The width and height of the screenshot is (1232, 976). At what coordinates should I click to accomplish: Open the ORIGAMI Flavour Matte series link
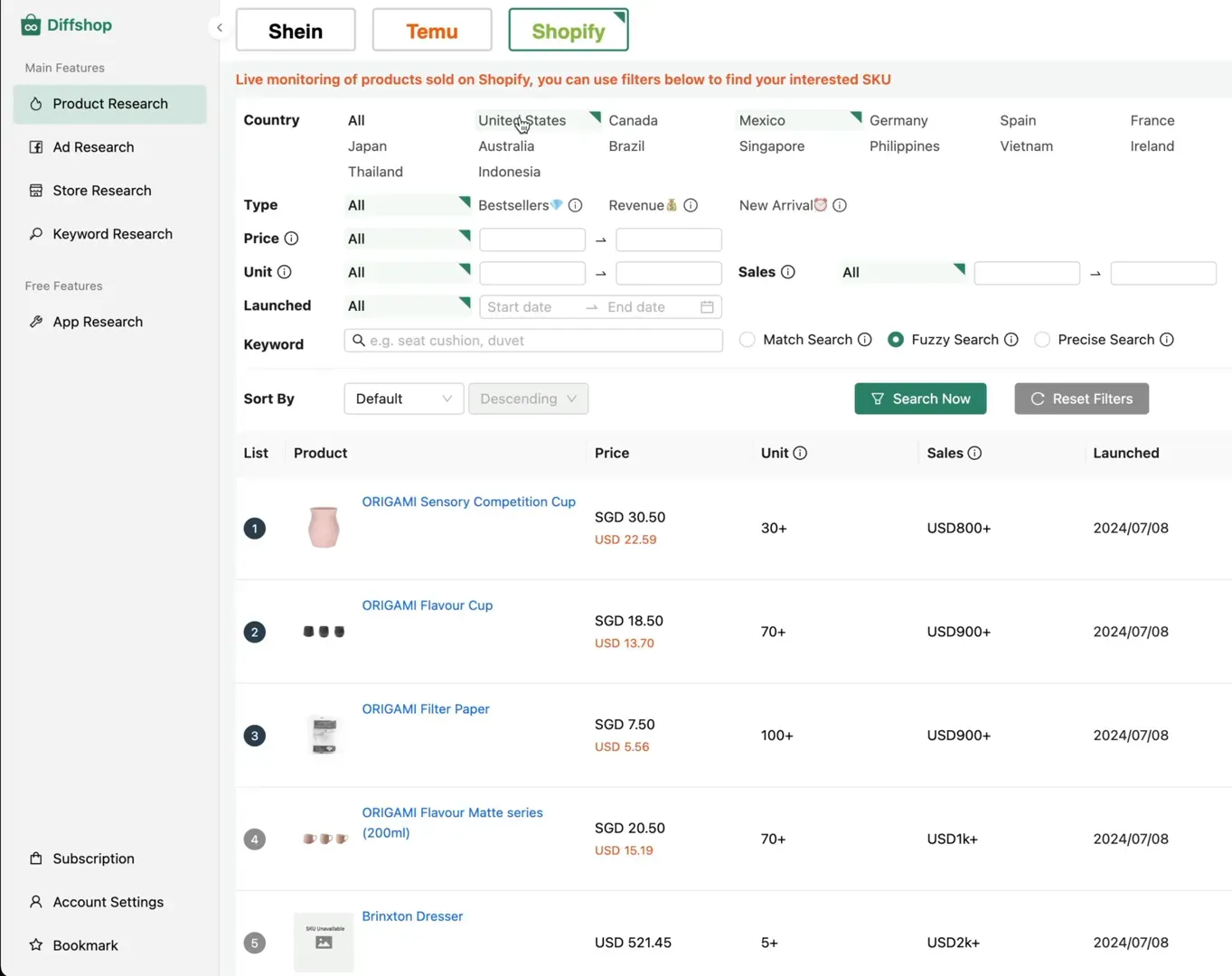tap(452, 822)
